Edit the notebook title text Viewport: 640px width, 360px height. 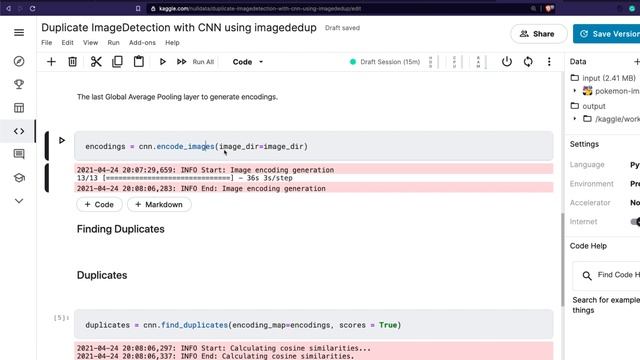tap(179, 27)
